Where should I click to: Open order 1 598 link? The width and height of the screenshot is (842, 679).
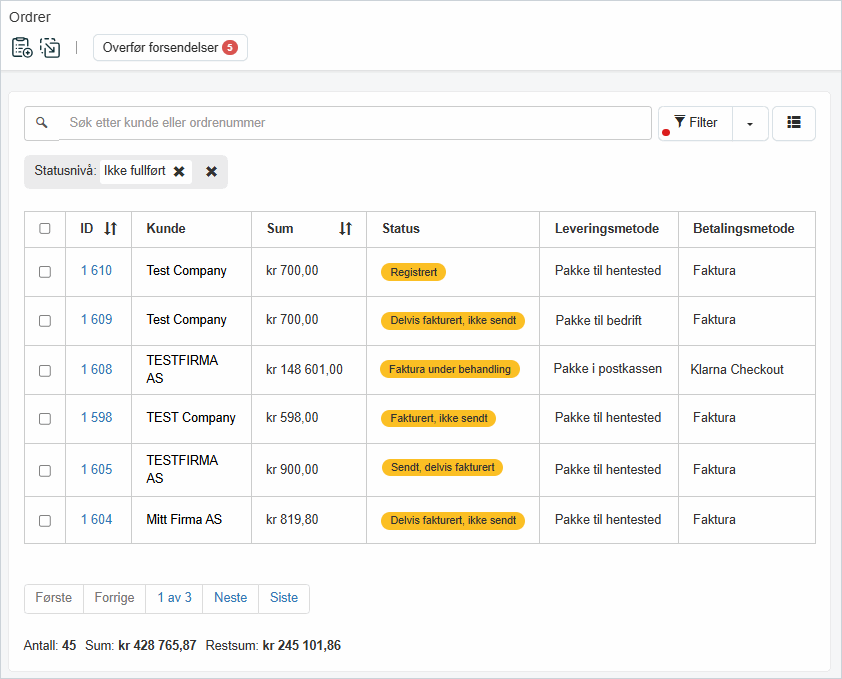pos(96,418)
